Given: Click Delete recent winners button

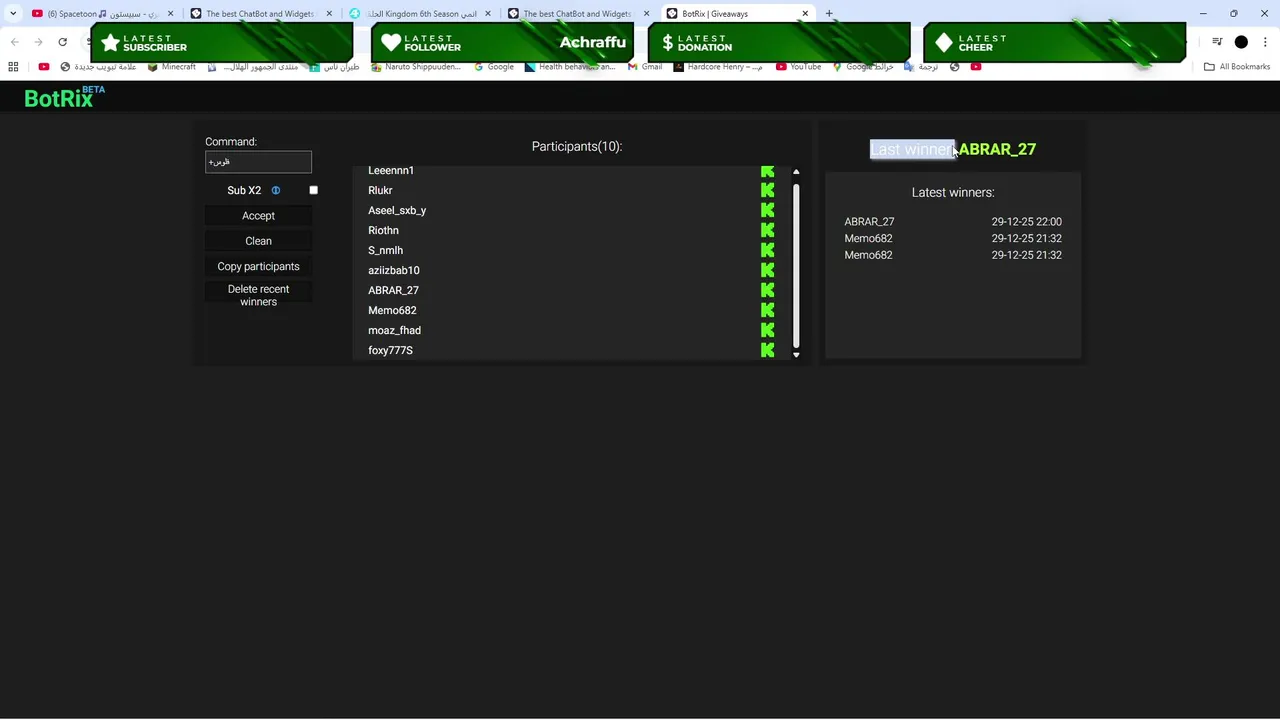Looking at the screenshot, I should tap(258, 295).
